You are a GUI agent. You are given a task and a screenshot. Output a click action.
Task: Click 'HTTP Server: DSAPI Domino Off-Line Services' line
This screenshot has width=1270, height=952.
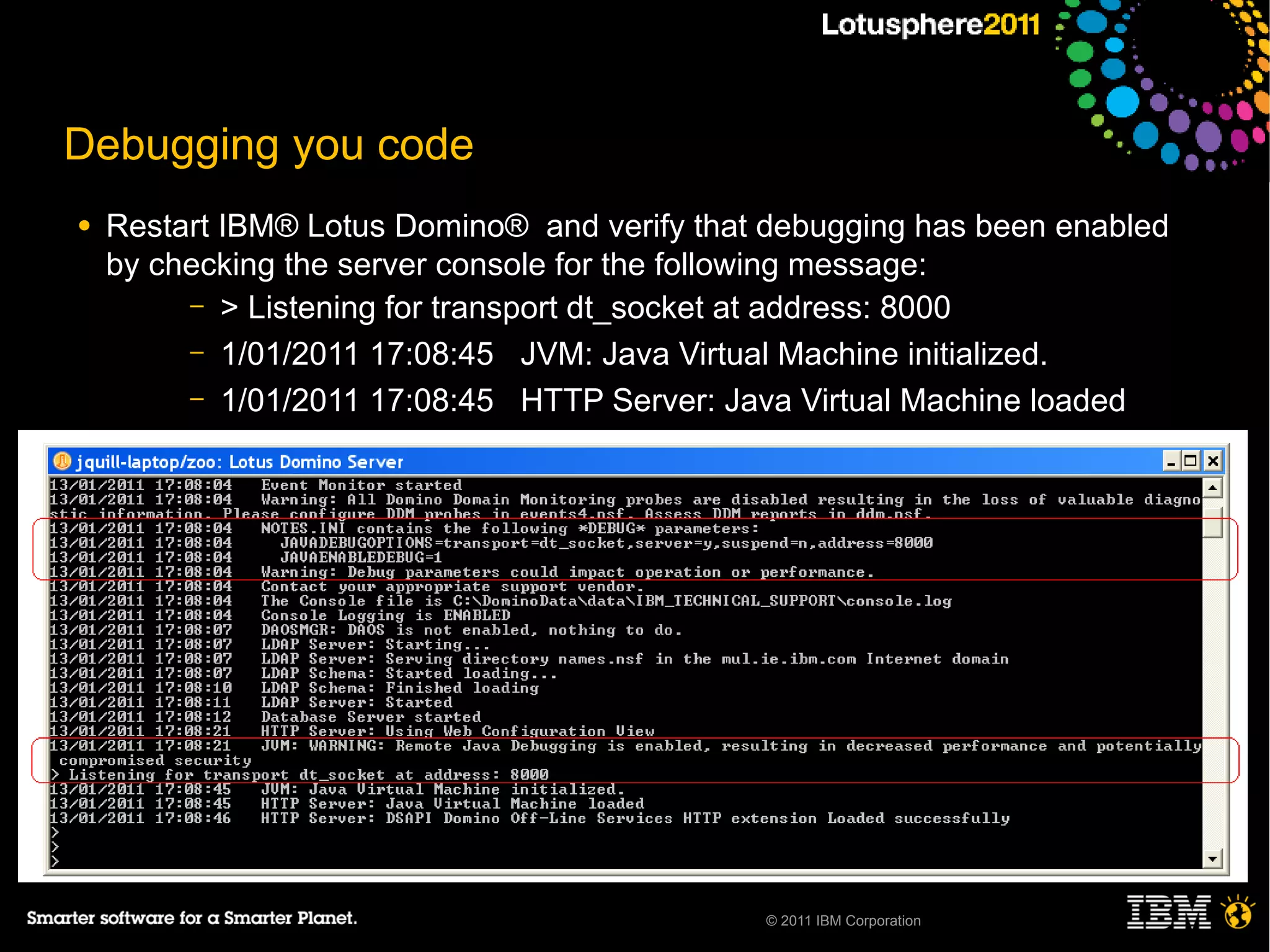[530, 818]
